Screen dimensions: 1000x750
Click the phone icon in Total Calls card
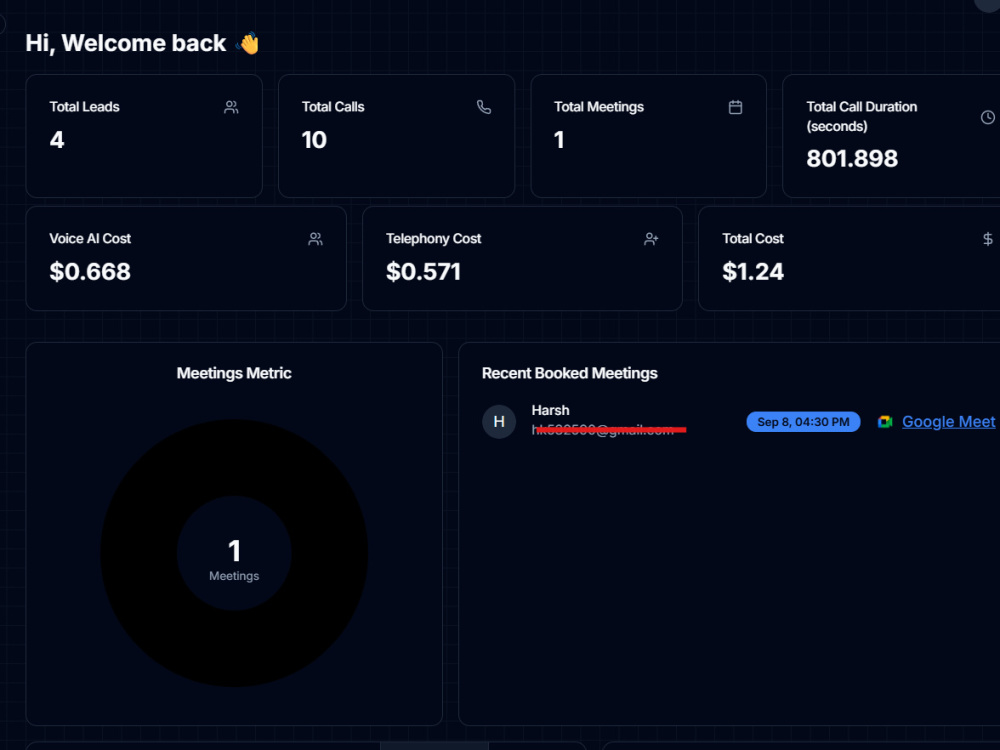(x=484, y=107)
